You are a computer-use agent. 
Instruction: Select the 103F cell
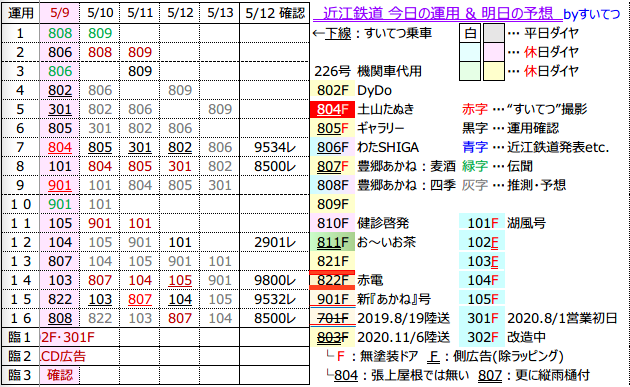pos(482,261)
